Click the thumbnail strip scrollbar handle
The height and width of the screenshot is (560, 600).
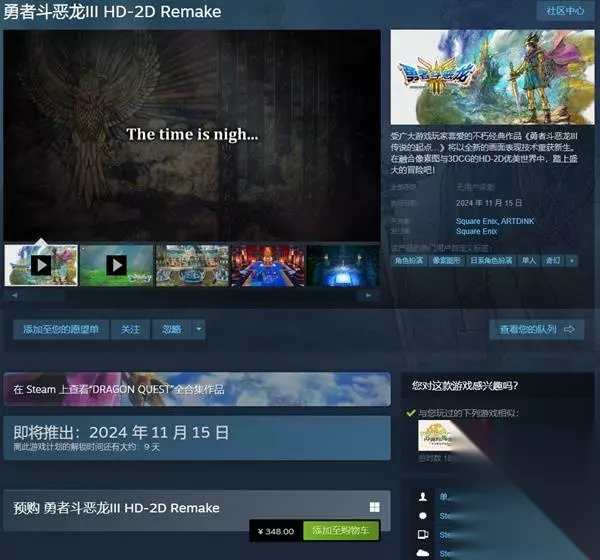click(x=45, y=295)
